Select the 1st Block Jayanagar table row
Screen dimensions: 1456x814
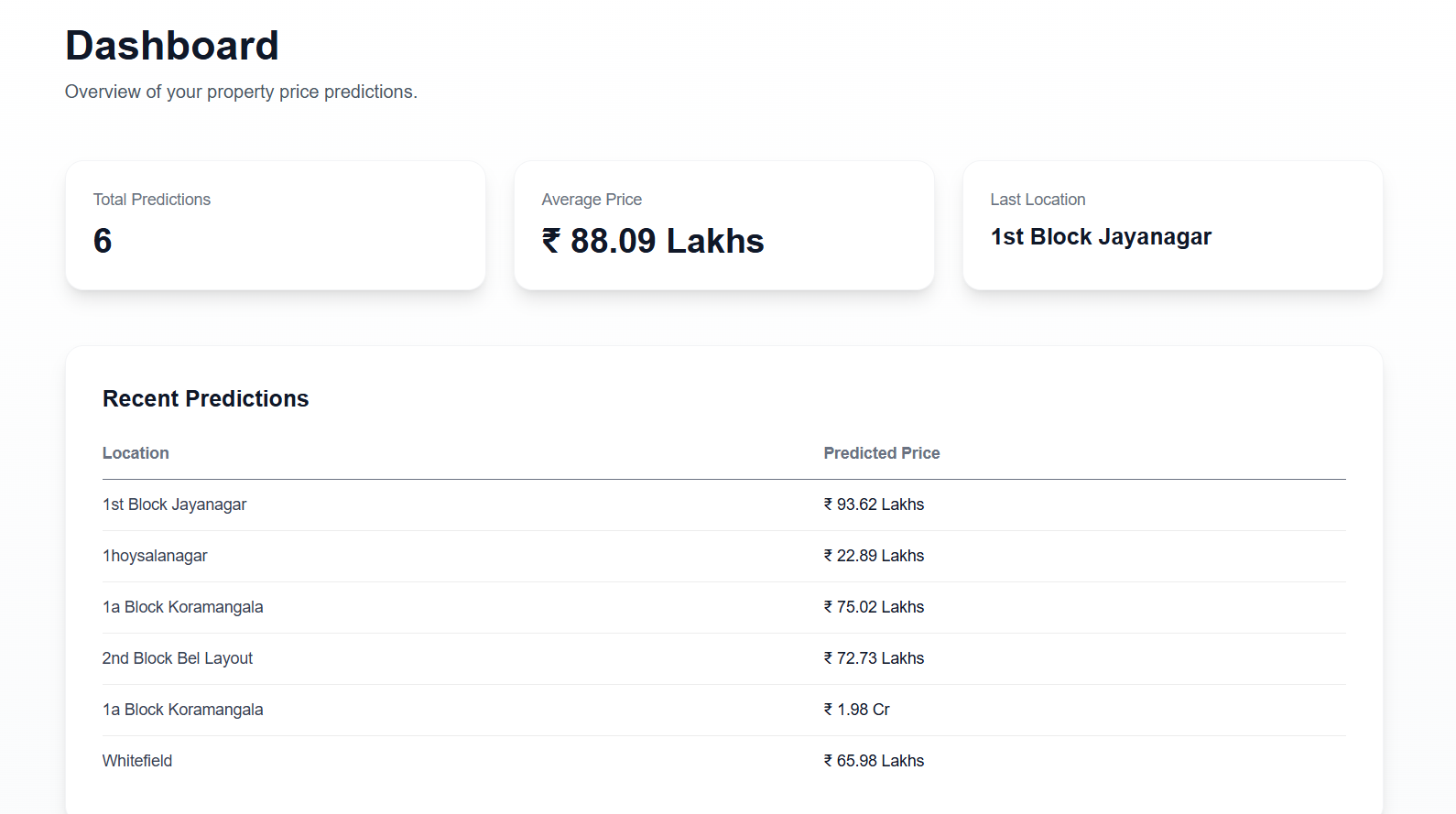(174, 505)
